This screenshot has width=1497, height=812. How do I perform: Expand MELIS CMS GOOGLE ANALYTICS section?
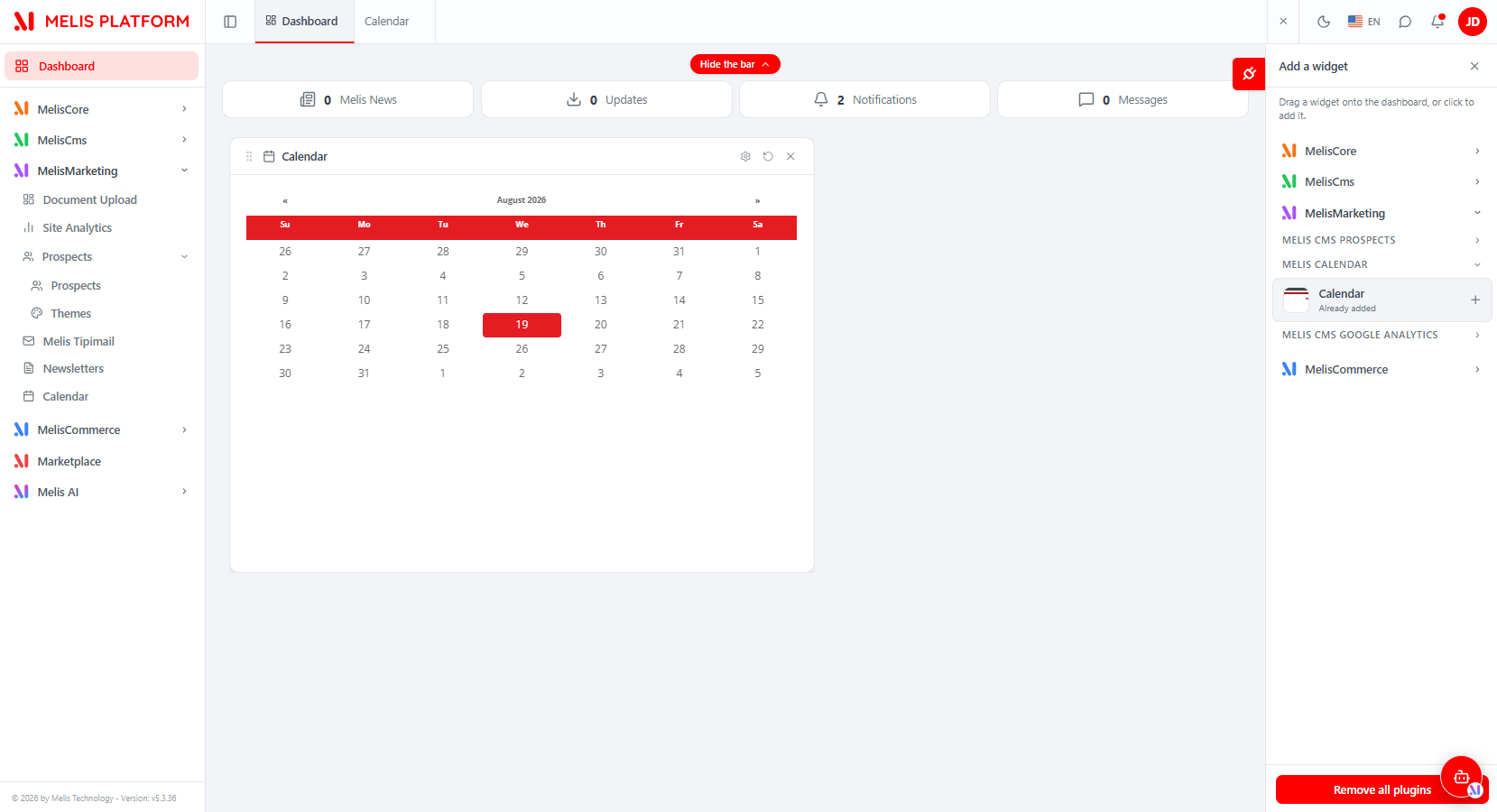tap(1381, 335)
